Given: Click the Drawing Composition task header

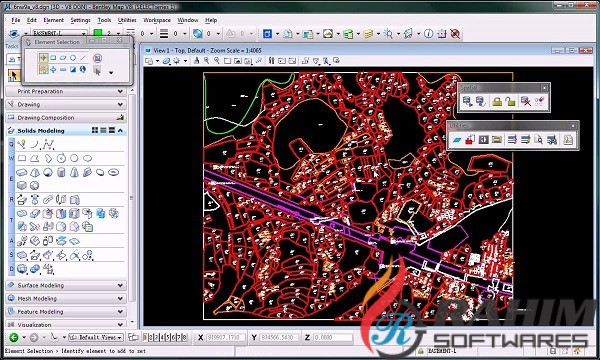Looking at the screenshot, I should pyautogui.click(x=66, y=117).
